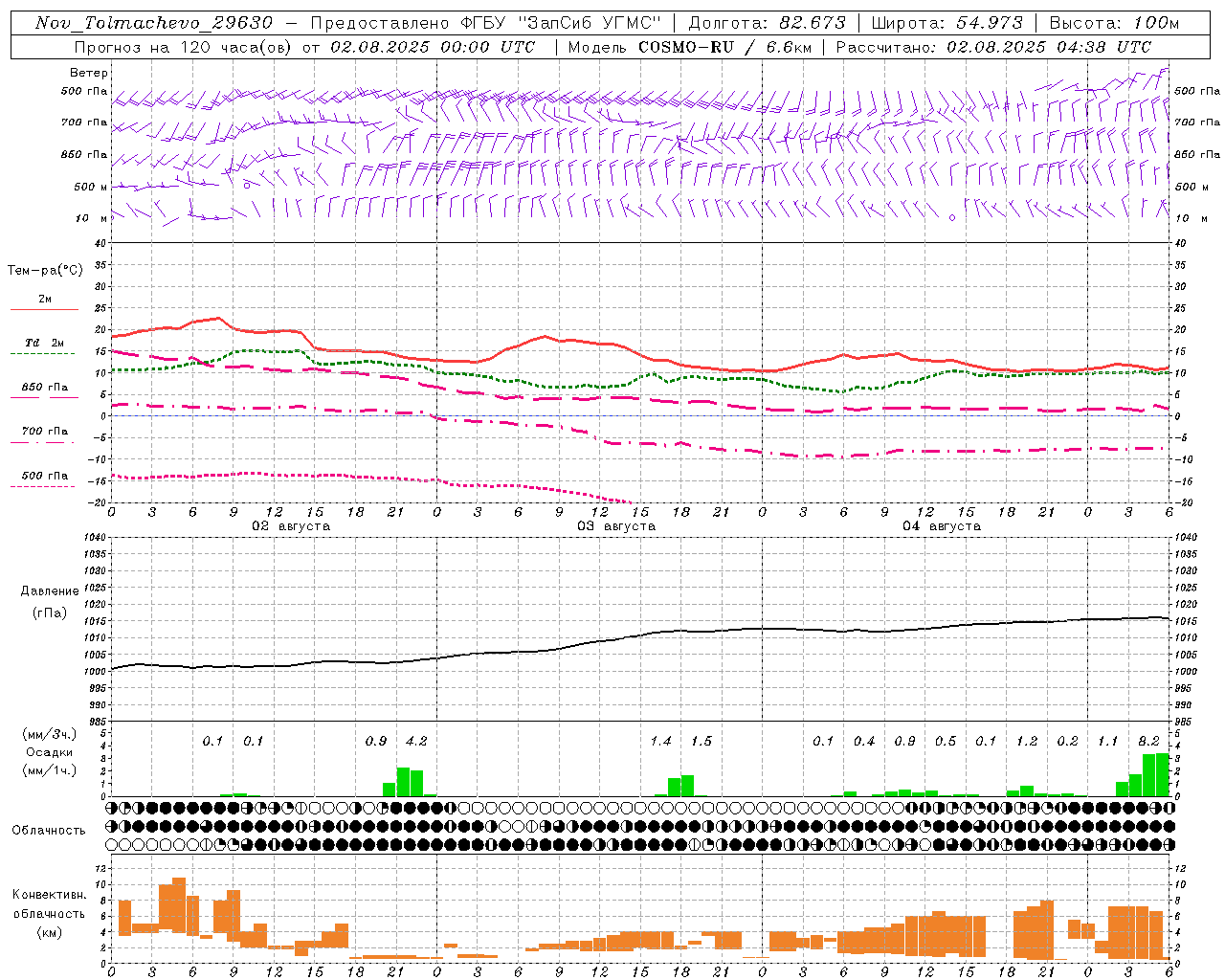Click the 1.2 precipitation value

(1027, 742)
